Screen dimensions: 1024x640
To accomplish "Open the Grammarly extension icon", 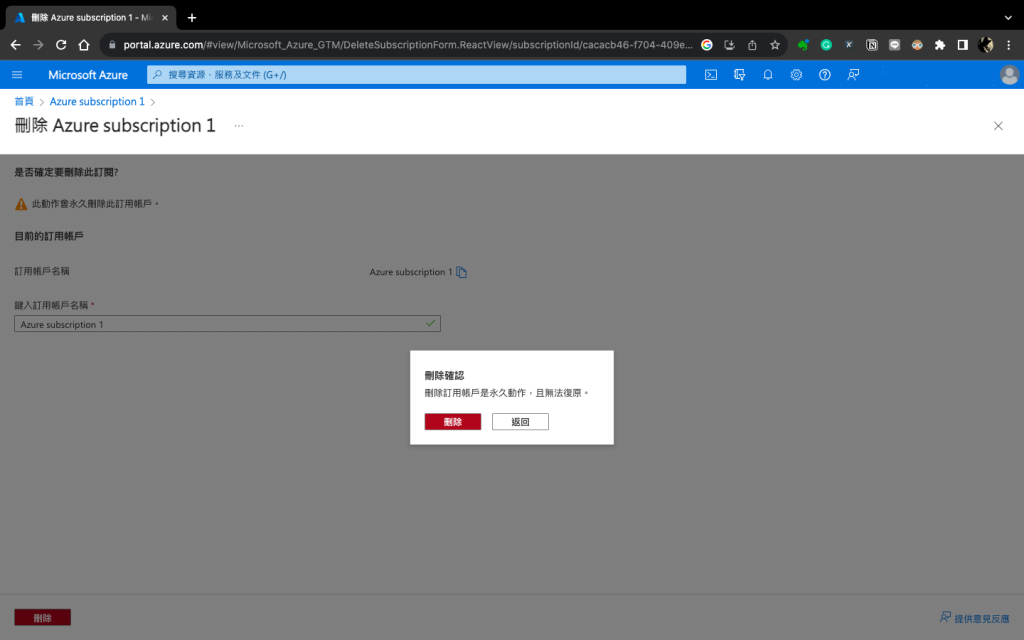I will point(826,45).
